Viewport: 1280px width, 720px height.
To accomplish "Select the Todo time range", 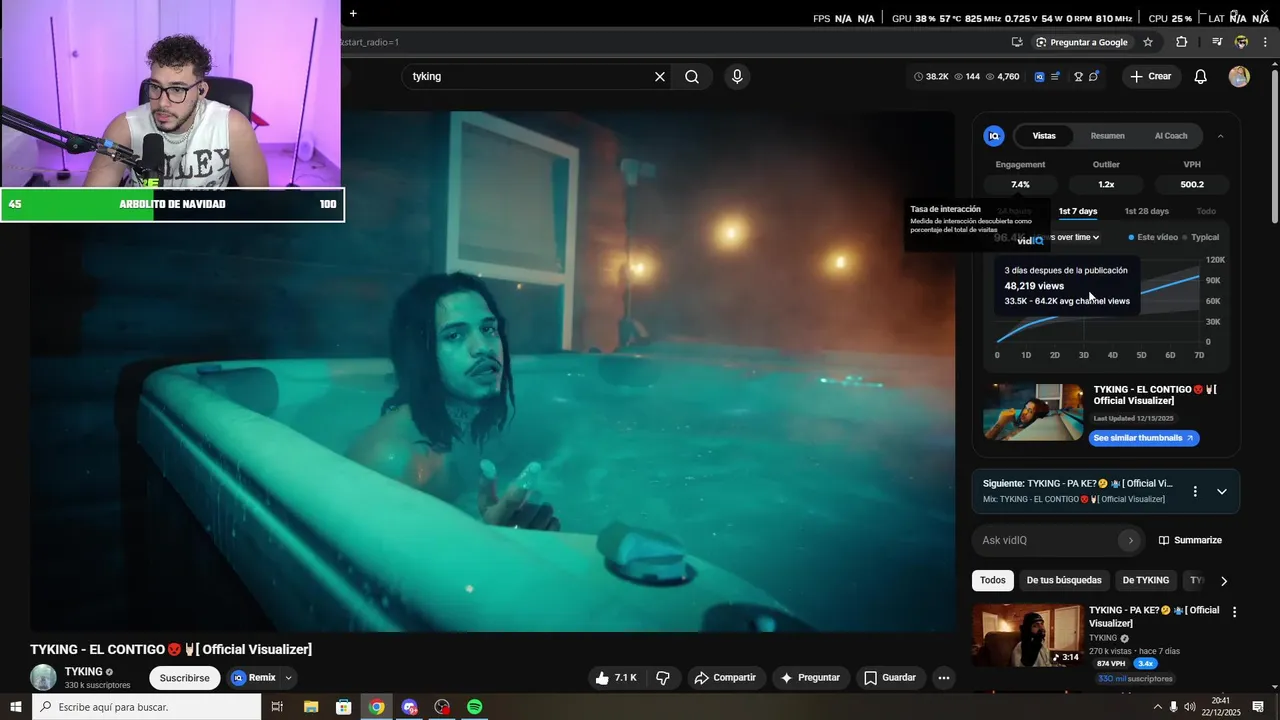I will [1207, 211].
